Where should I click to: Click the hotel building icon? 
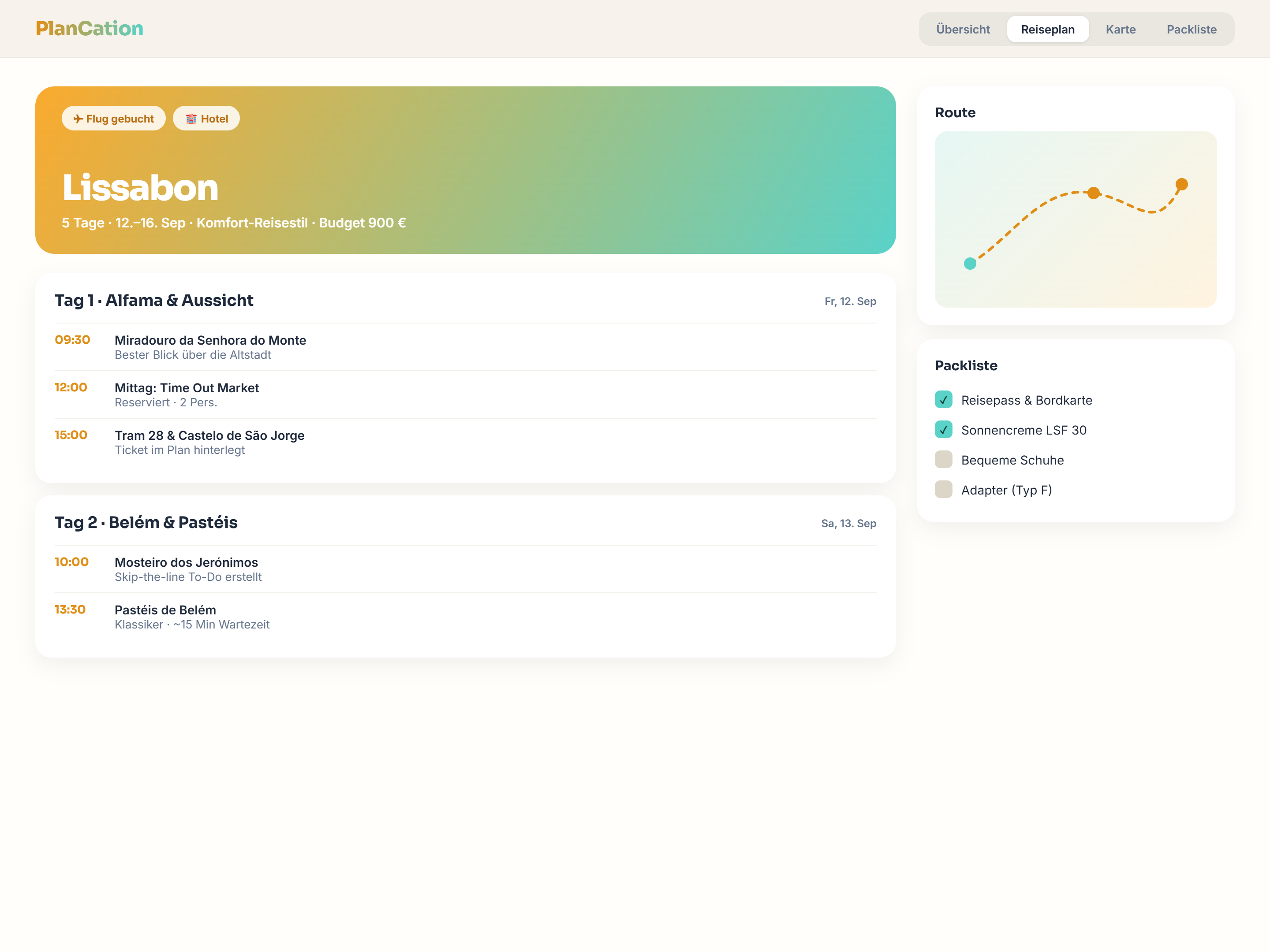click(x=191, y=119)
